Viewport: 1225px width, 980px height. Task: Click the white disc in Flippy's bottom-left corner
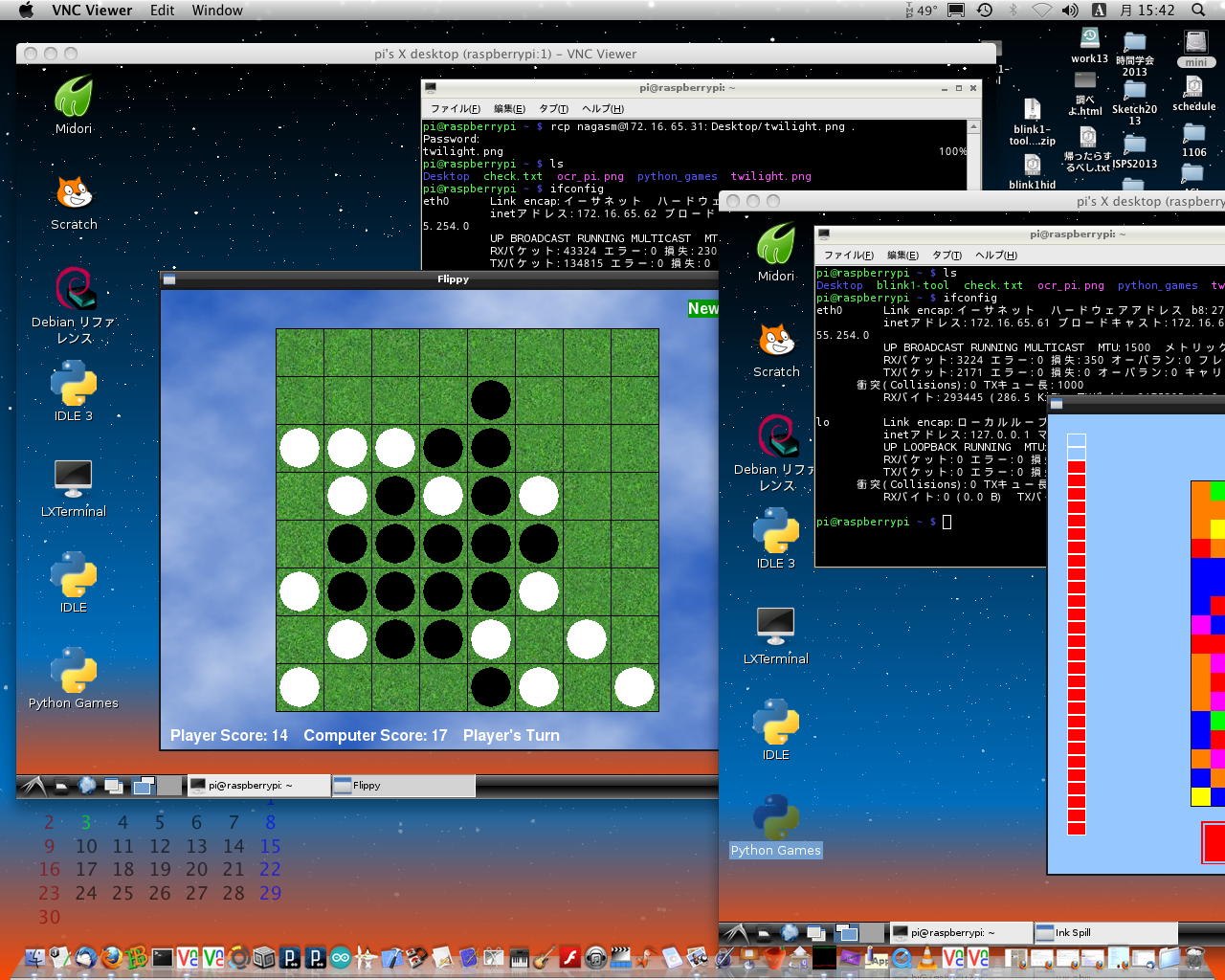pyautogui.click(x=300, y=687)
